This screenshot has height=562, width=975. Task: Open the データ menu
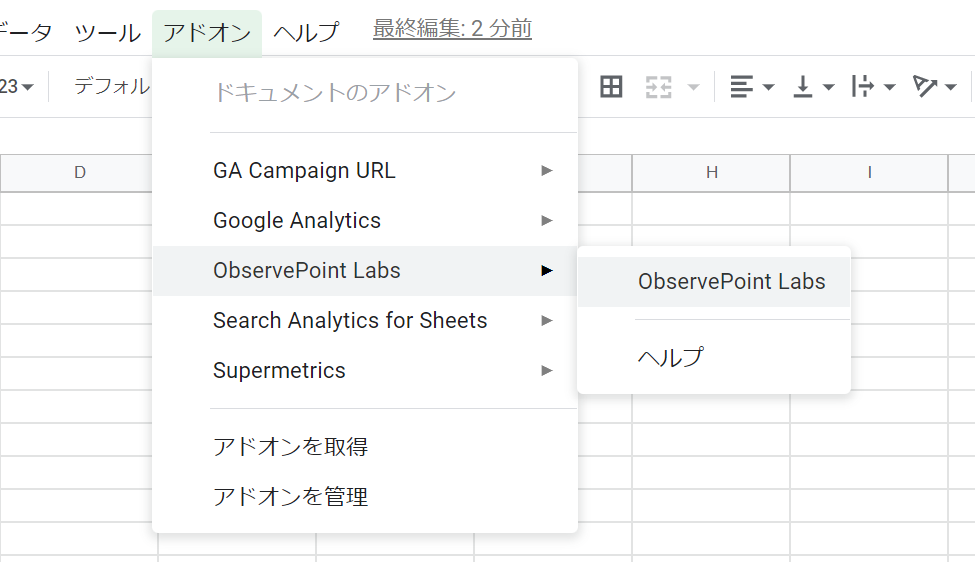point(26,32)
